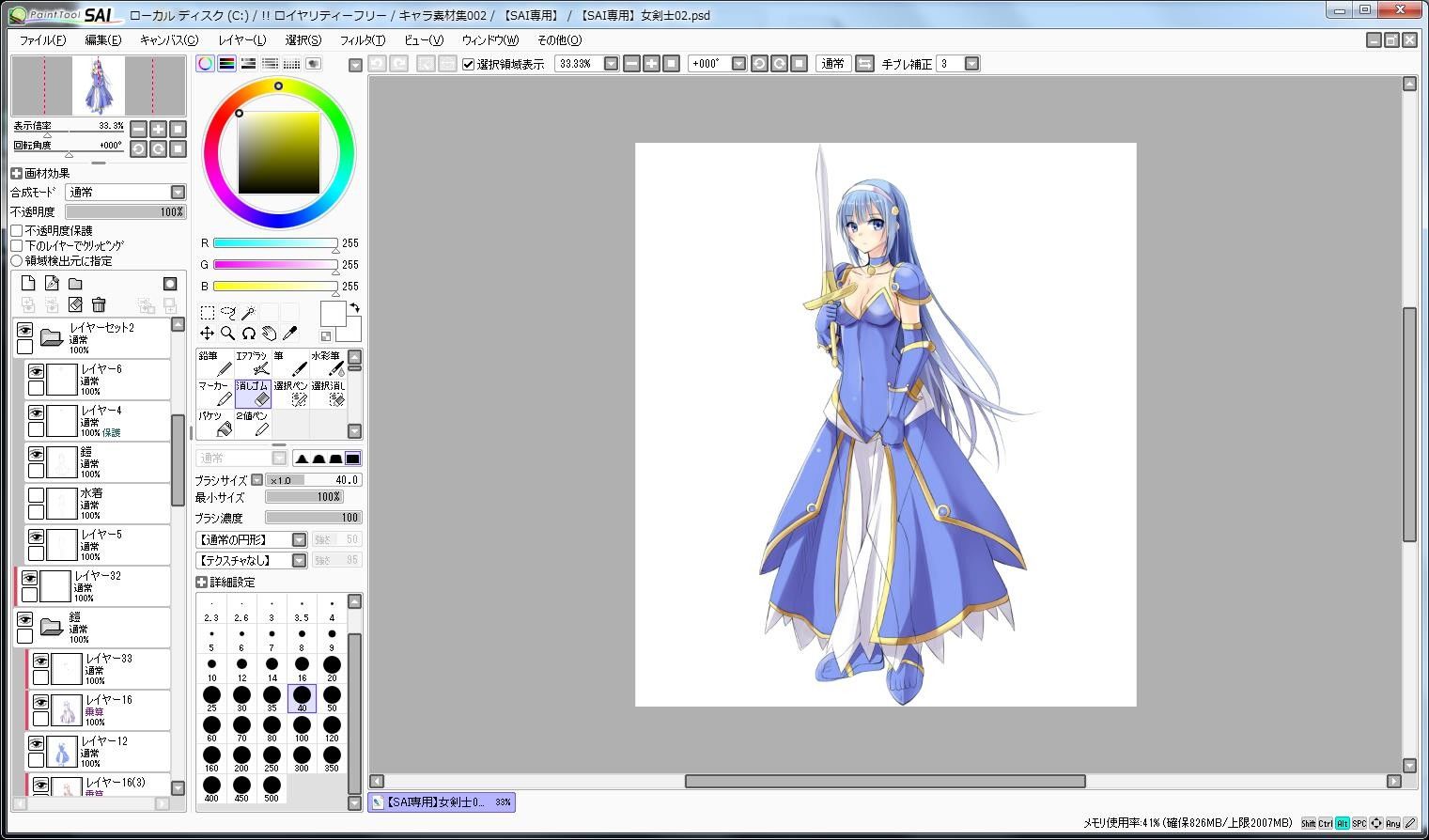This screenshot has width=1429, height=840.
Task: Select the Selection Eraser (選択消し) tool
Action: [328, 394]
